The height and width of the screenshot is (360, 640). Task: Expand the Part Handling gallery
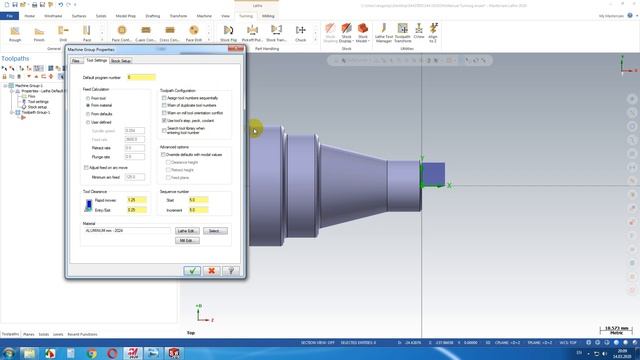[x=315, y=40]
